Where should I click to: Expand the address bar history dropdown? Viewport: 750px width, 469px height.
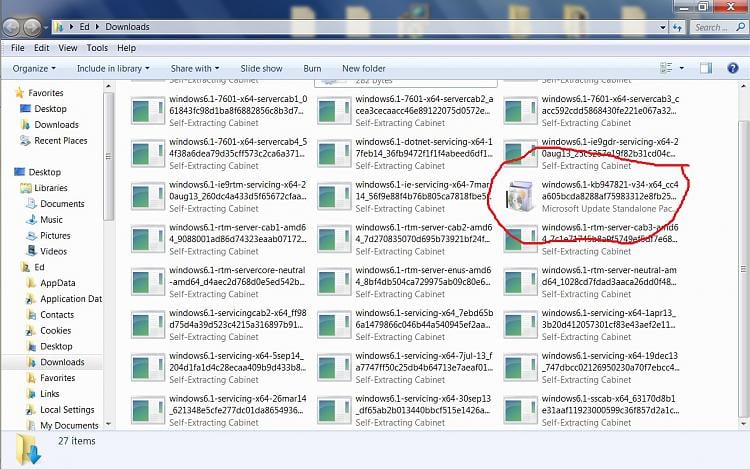click(662, 28)
